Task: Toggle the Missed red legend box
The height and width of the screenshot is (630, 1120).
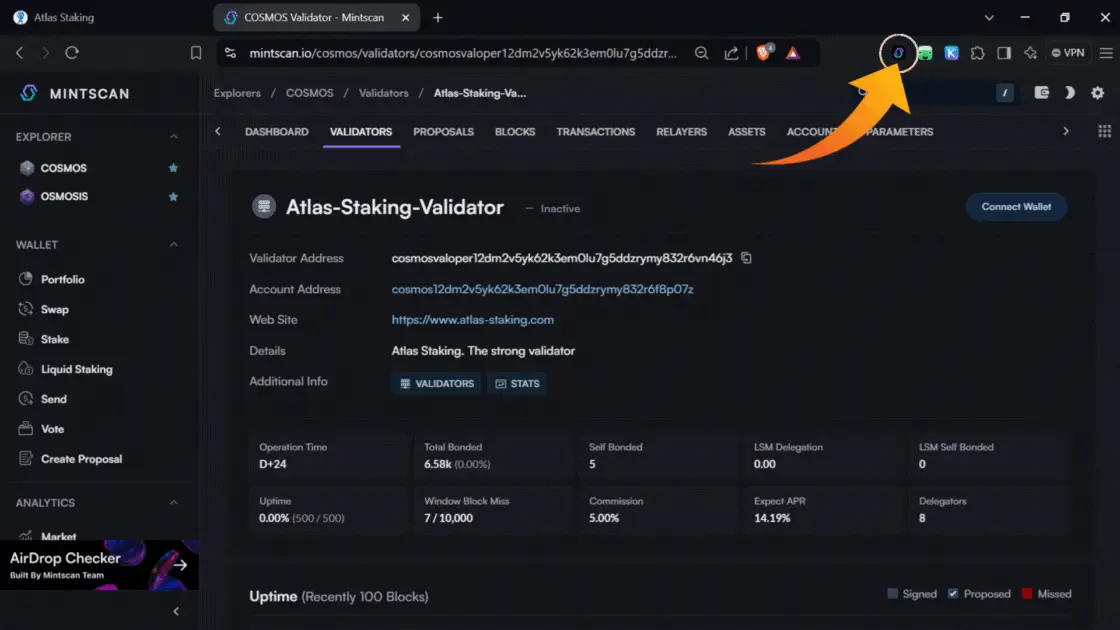Action: tap(1026, 594)
